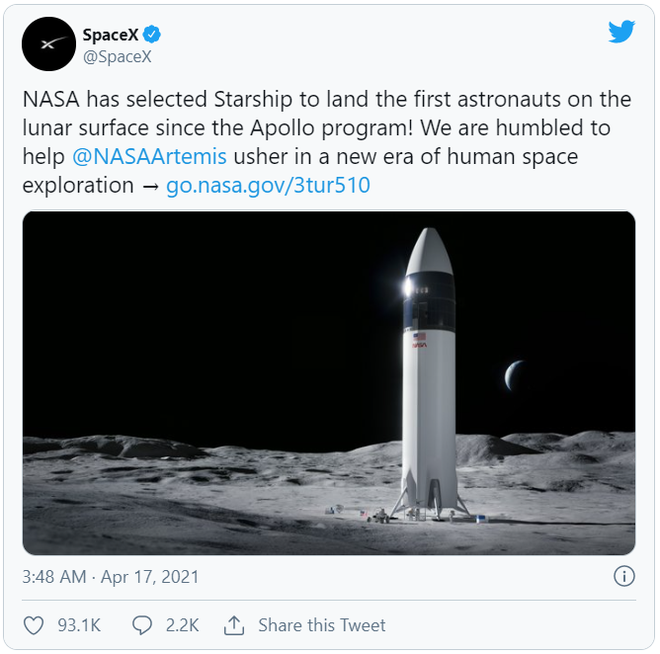The width and height of the screenshot is (660, 654).
Task: Select Share this Tweet
Action: (x=322, y=625)
